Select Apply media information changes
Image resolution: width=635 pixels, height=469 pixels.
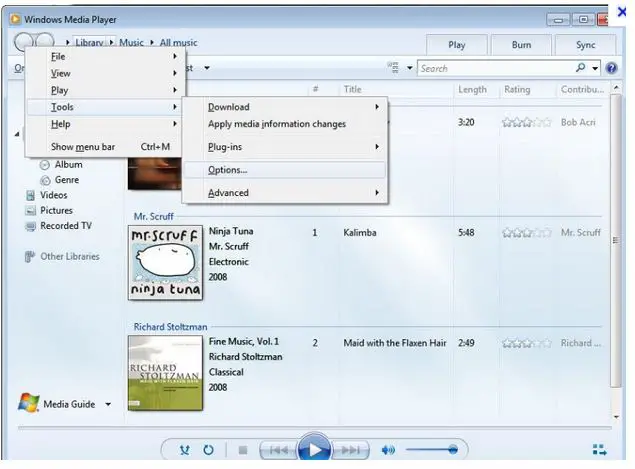[x=284, y=124]
